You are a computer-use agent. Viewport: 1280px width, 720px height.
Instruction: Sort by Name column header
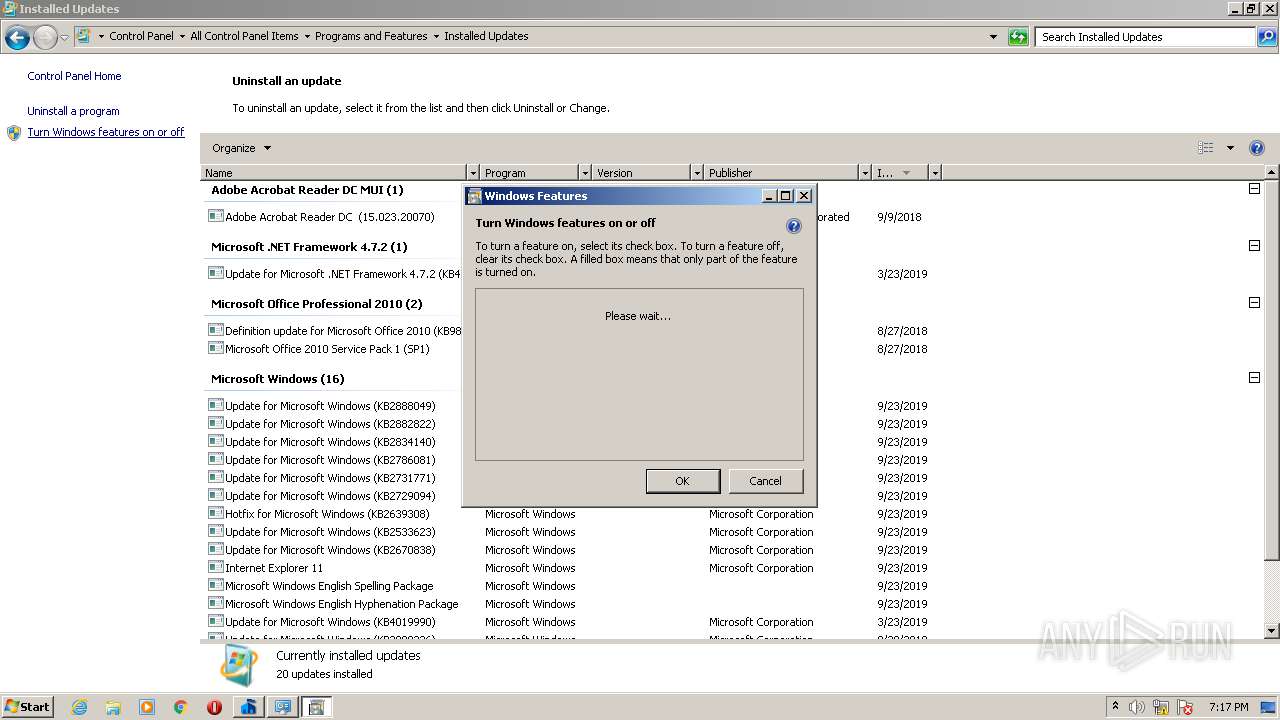tap(334, 173)
